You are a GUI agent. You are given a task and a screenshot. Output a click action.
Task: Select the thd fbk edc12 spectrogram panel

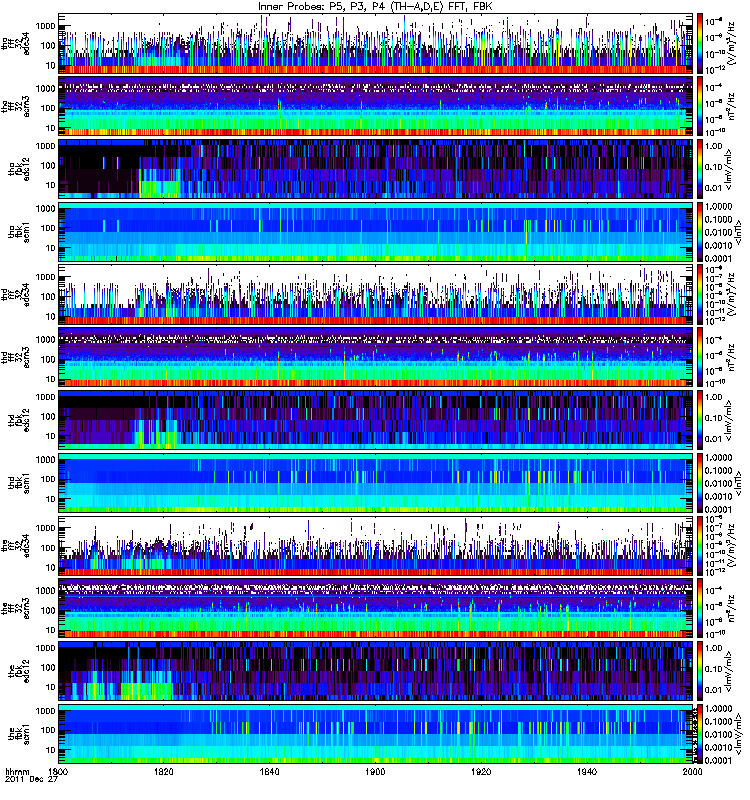(x=376, y=420)
